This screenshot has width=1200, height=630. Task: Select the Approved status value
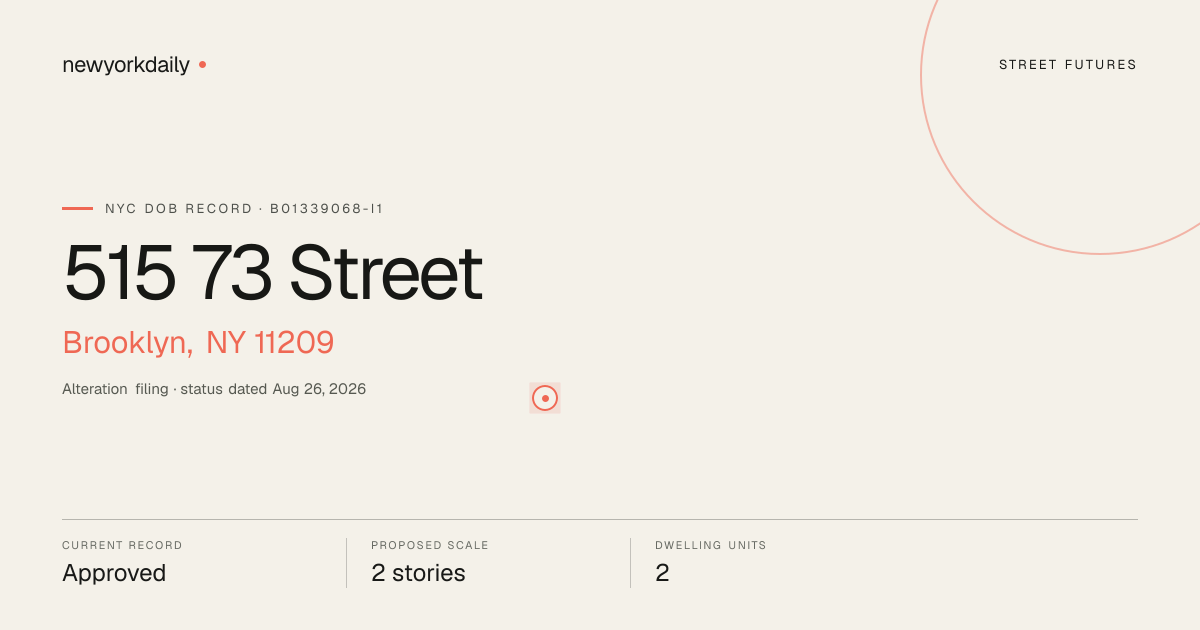114,573
